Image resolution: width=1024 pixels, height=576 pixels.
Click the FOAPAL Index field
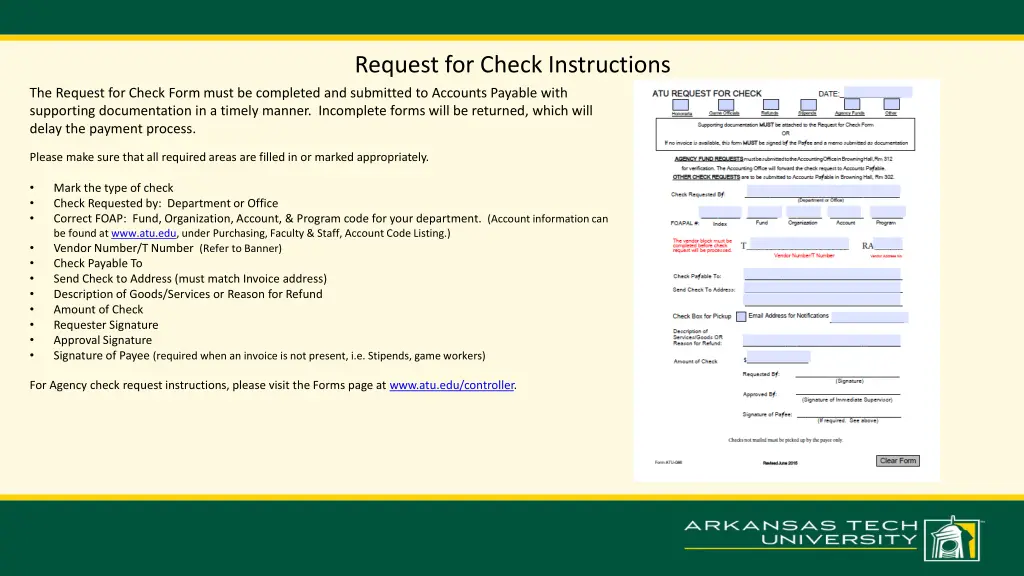pos(720,212)
